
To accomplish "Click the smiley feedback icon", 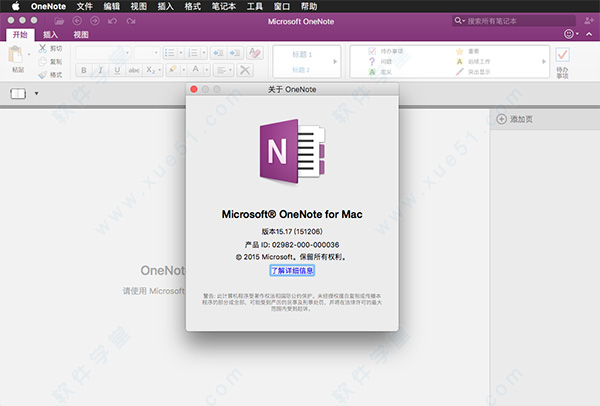I will (x=569, y=34).
